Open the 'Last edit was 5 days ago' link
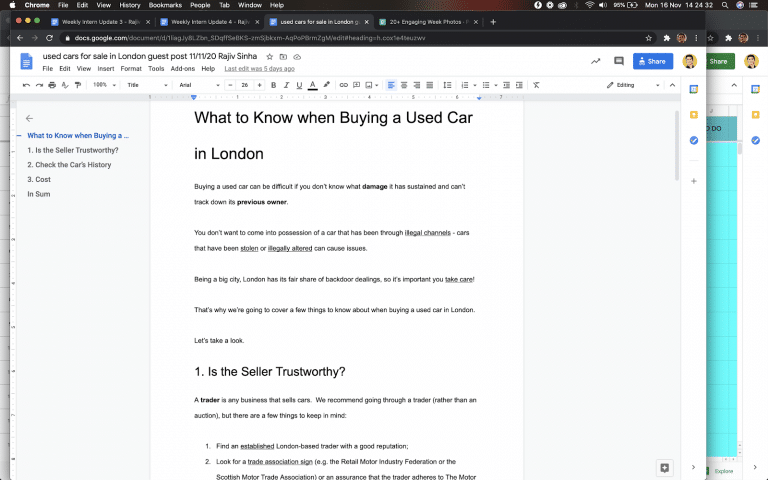The image size is (768, 480). (x=260, y=69)
